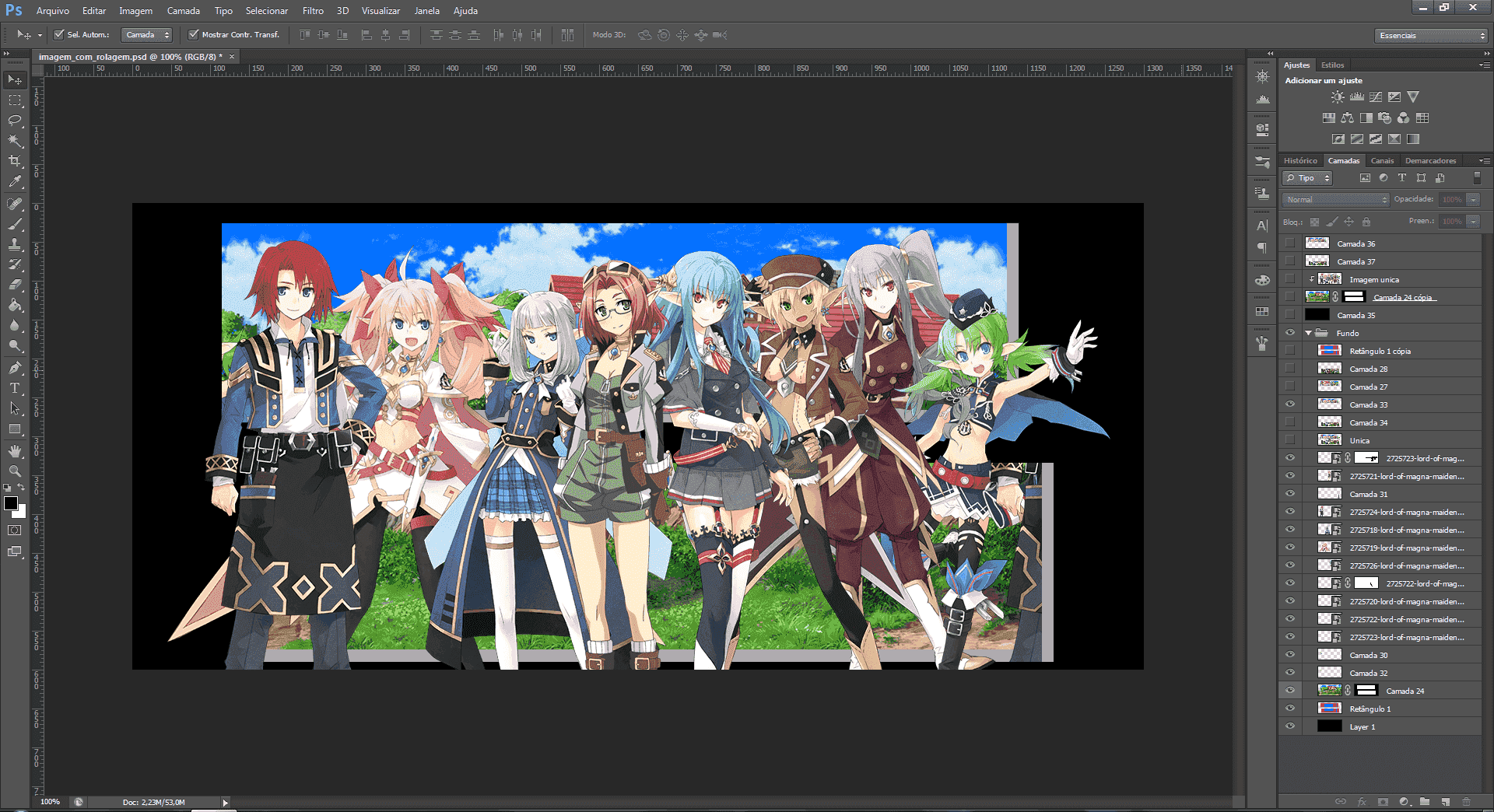Toggle the layer filtering switch
Image resolution: width=1494 pixels, height=812 pixels.
(x=1477, y=178)
